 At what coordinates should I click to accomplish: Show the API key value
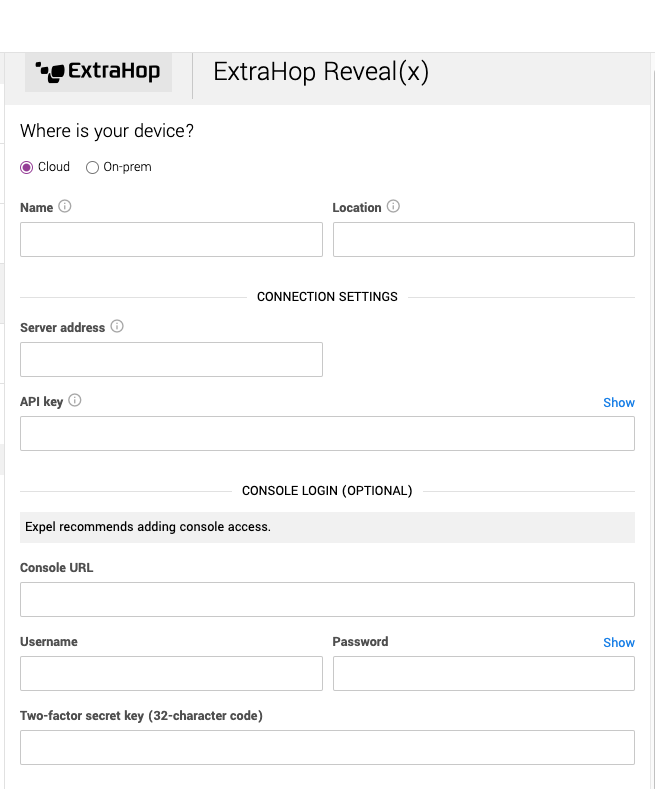click(619, 403)
